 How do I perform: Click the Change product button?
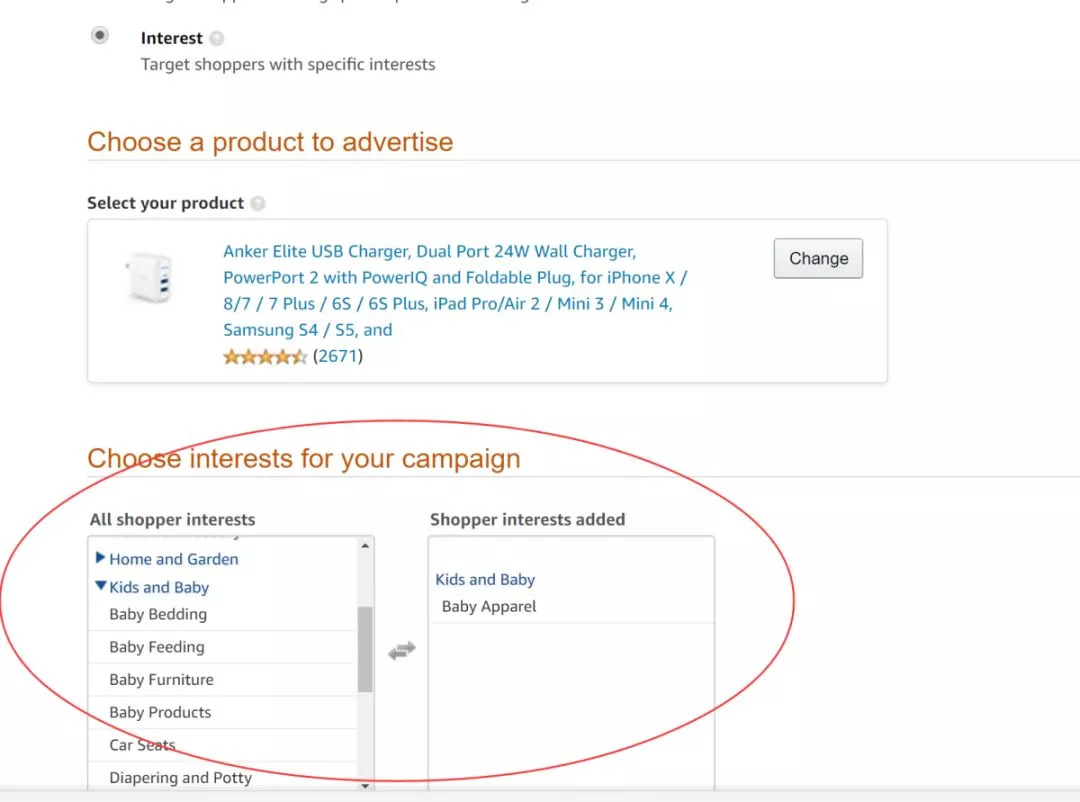point(818,258)
